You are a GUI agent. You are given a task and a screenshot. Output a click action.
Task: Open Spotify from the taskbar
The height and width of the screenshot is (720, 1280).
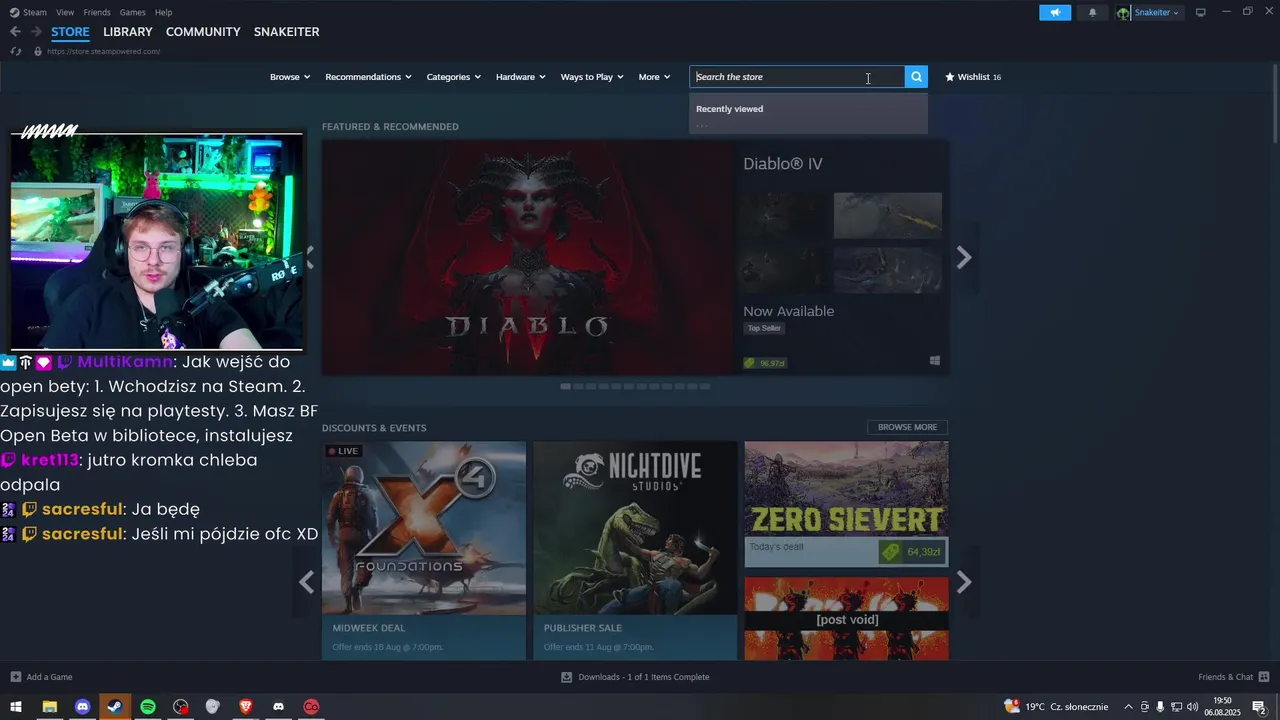coord(148,707)
